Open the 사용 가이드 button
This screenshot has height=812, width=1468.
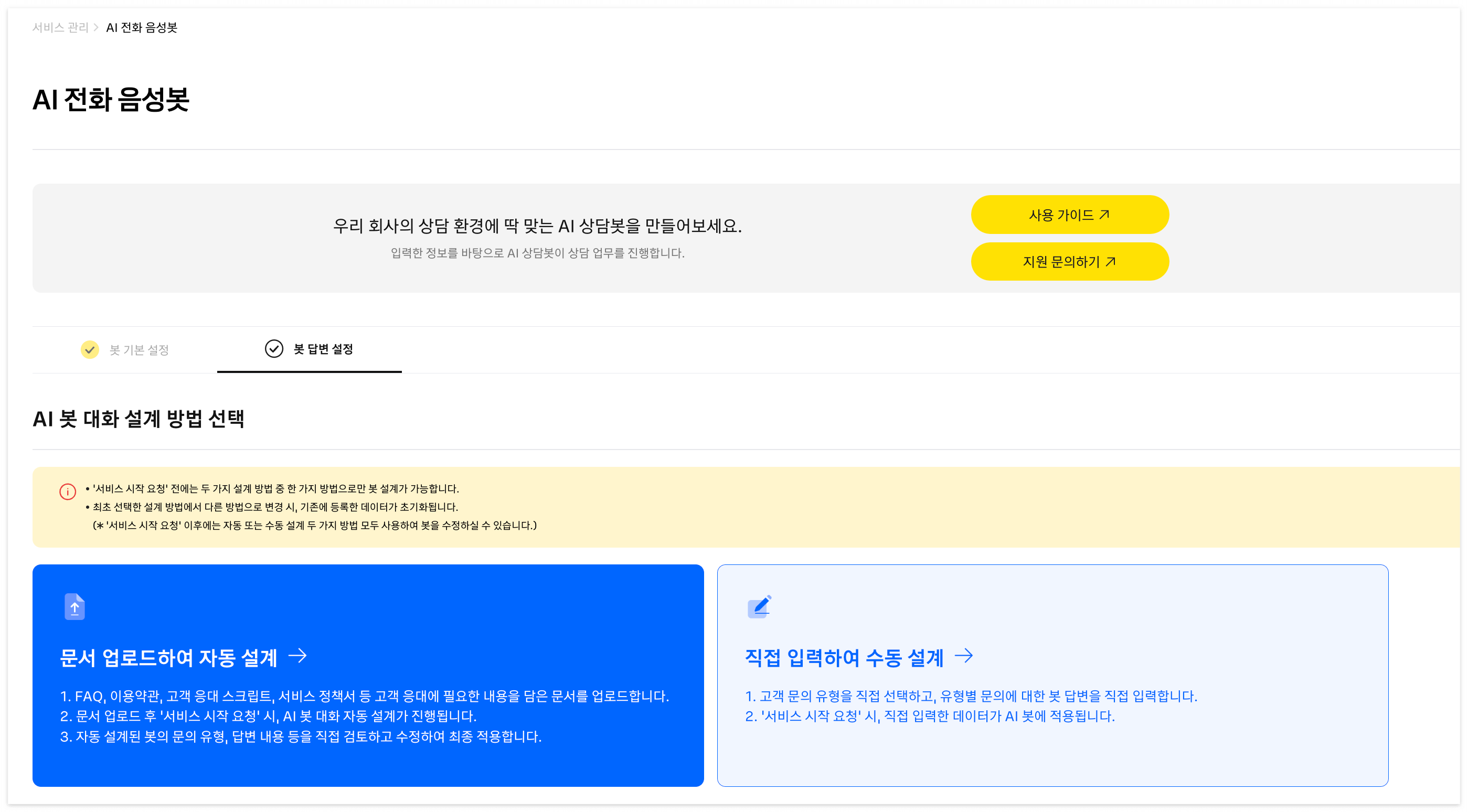point(1060,215)
